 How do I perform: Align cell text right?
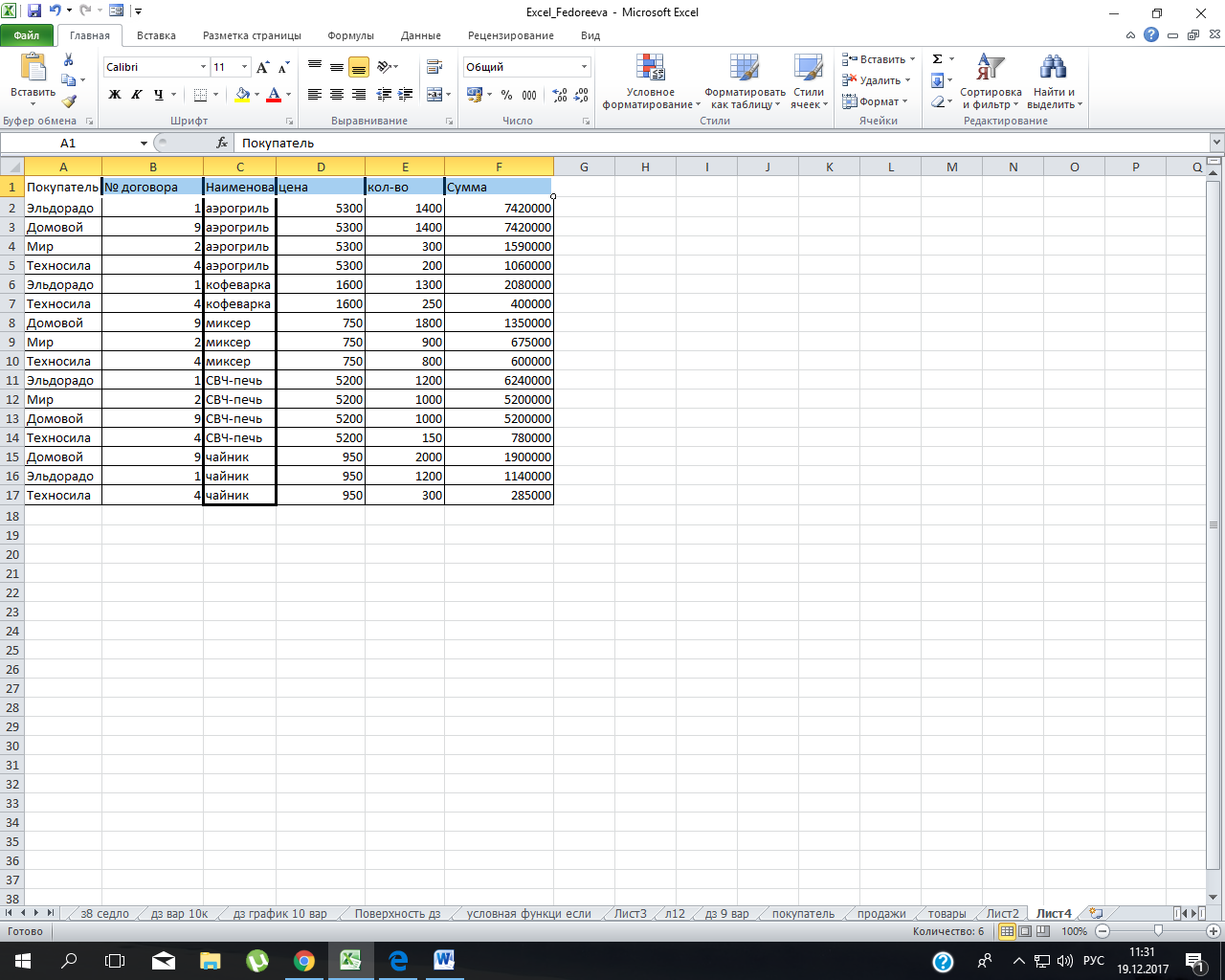tap(359, 94)
